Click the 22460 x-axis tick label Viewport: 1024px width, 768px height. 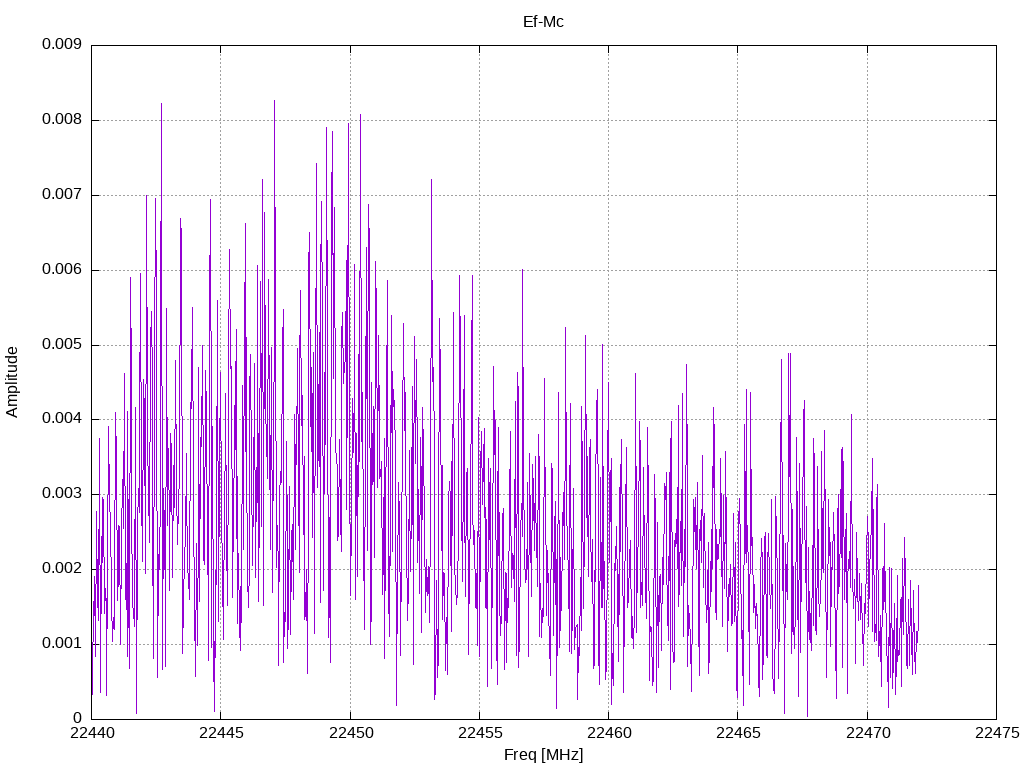point(608,733)
